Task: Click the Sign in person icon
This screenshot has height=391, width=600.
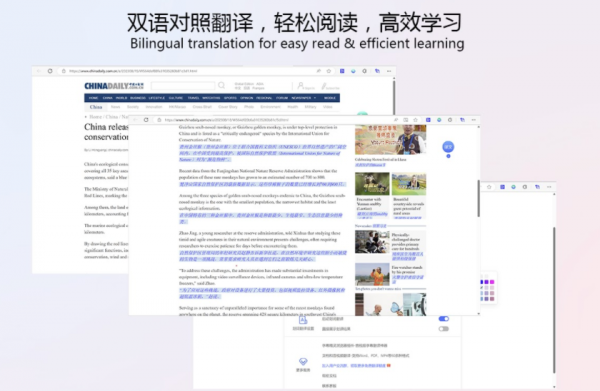Action: click(301, 86)
